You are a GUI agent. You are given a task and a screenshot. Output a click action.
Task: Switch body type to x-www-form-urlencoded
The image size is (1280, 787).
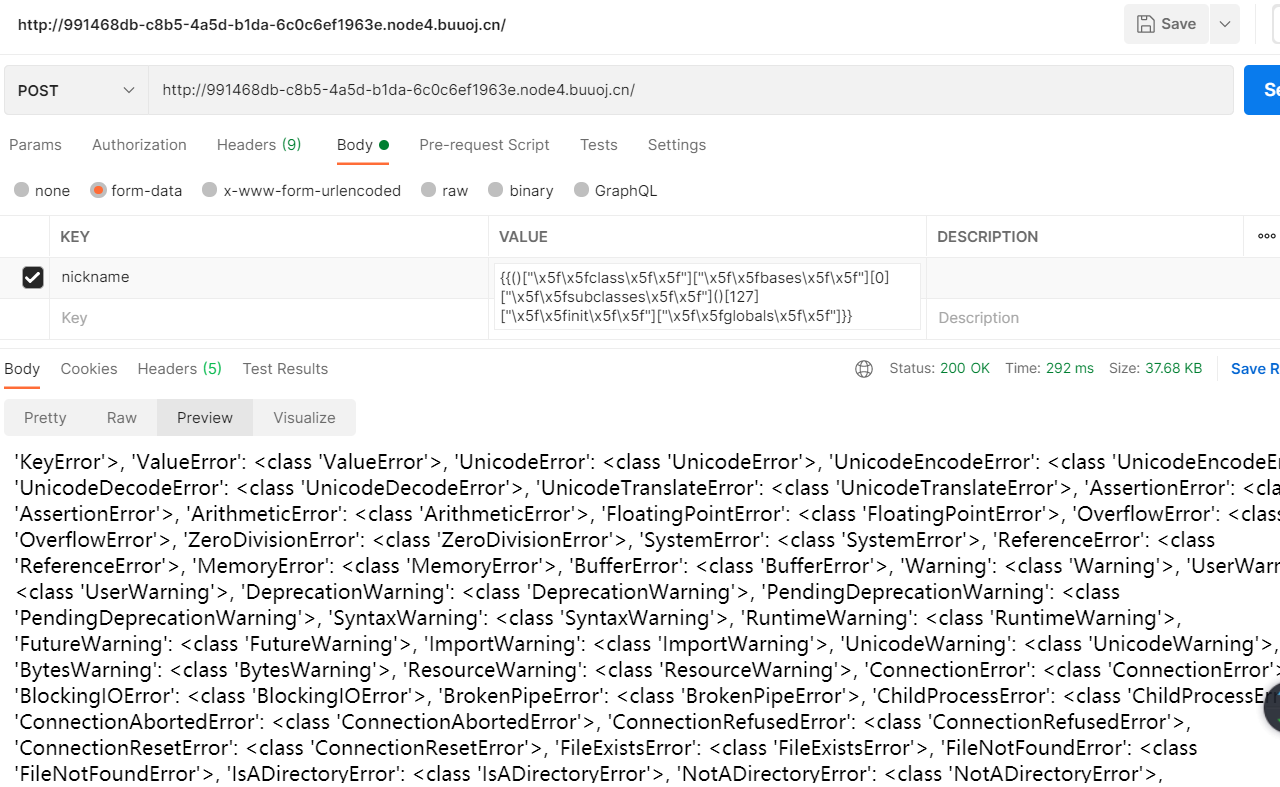pyautogui.click(x=301, y=190)
